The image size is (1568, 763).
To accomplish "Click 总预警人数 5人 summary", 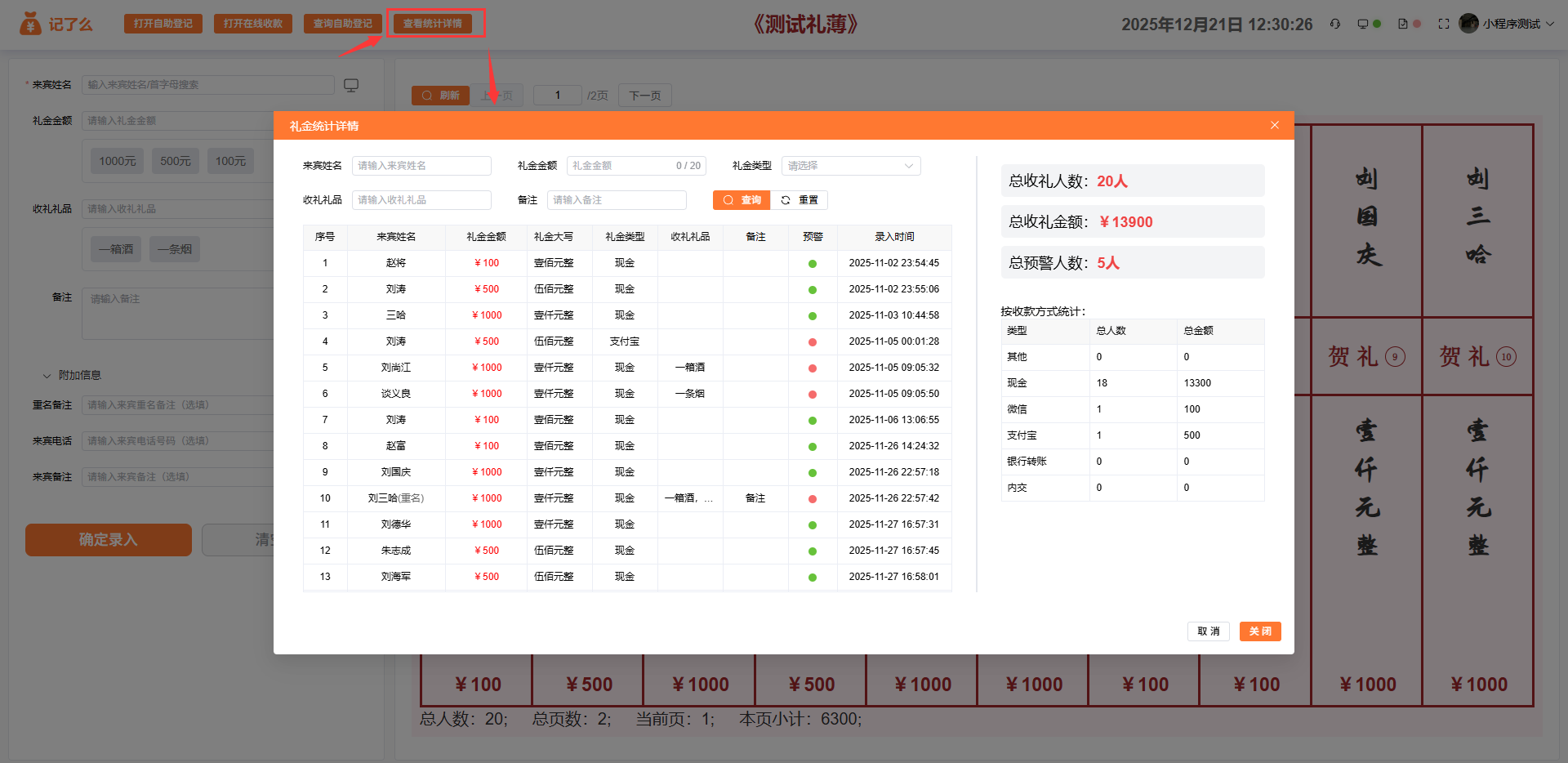I will 1133,263.
